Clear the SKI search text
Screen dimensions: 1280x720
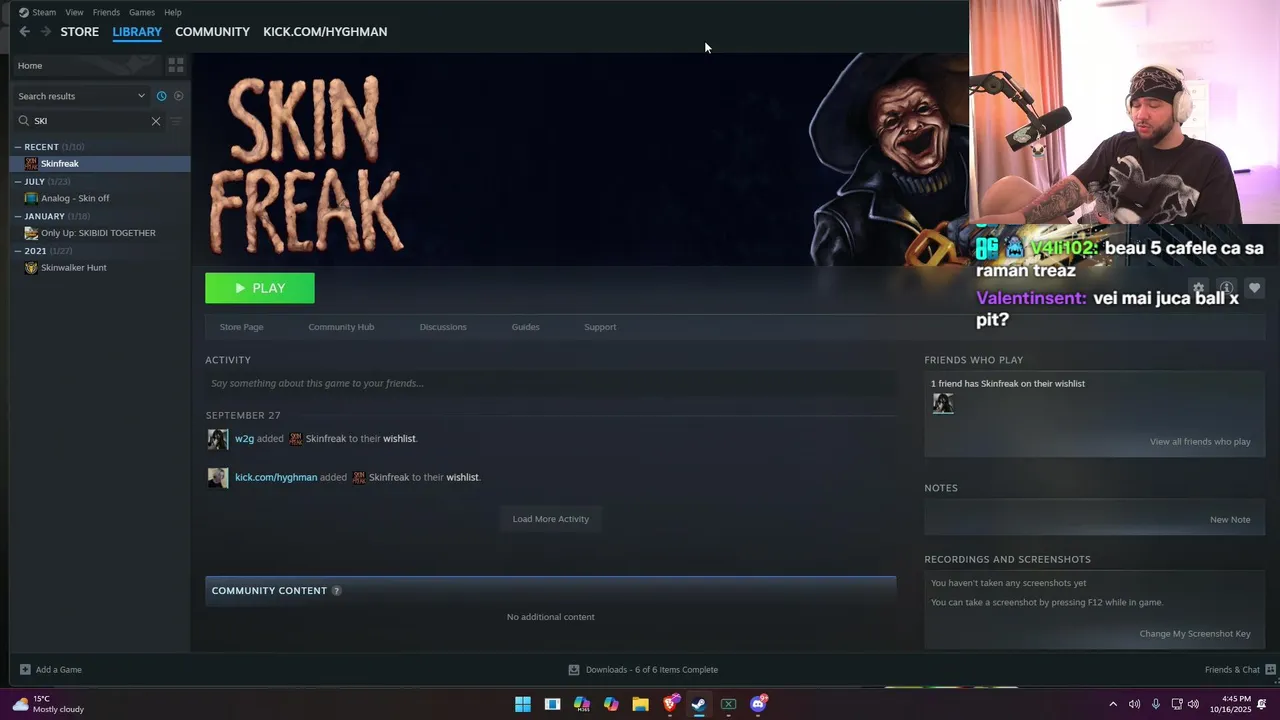pos(156,121)
